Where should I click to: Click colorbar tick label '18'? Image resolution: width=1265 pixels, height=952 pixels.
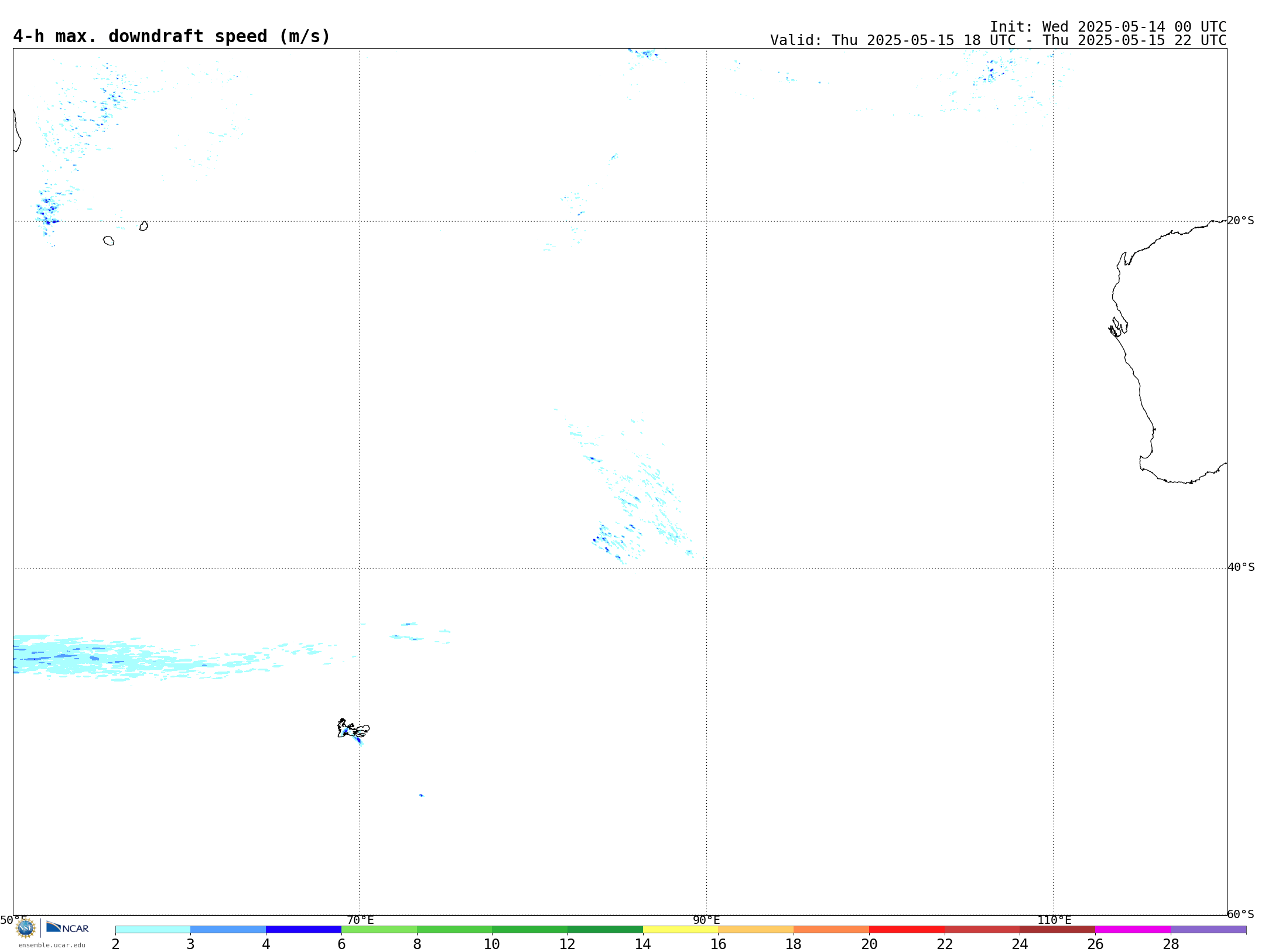pos(794,944)
